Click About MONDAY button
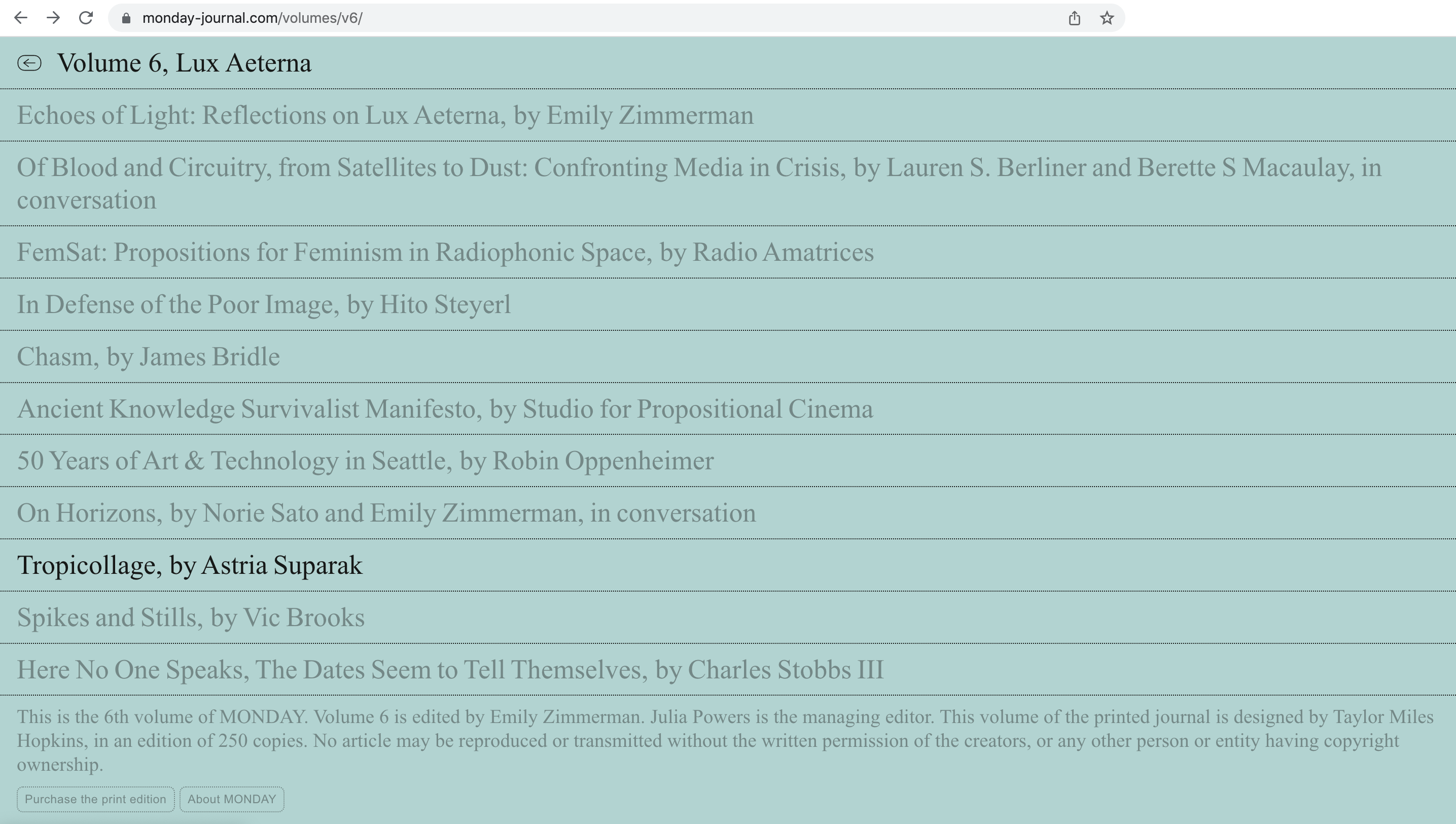Viewport: 1456px width, 824px height. (232, 799)
